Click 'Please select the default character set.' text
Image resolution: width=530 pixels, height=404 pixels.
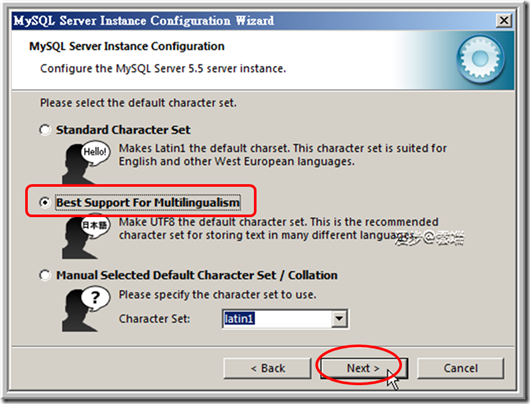(x=138, y=102)
